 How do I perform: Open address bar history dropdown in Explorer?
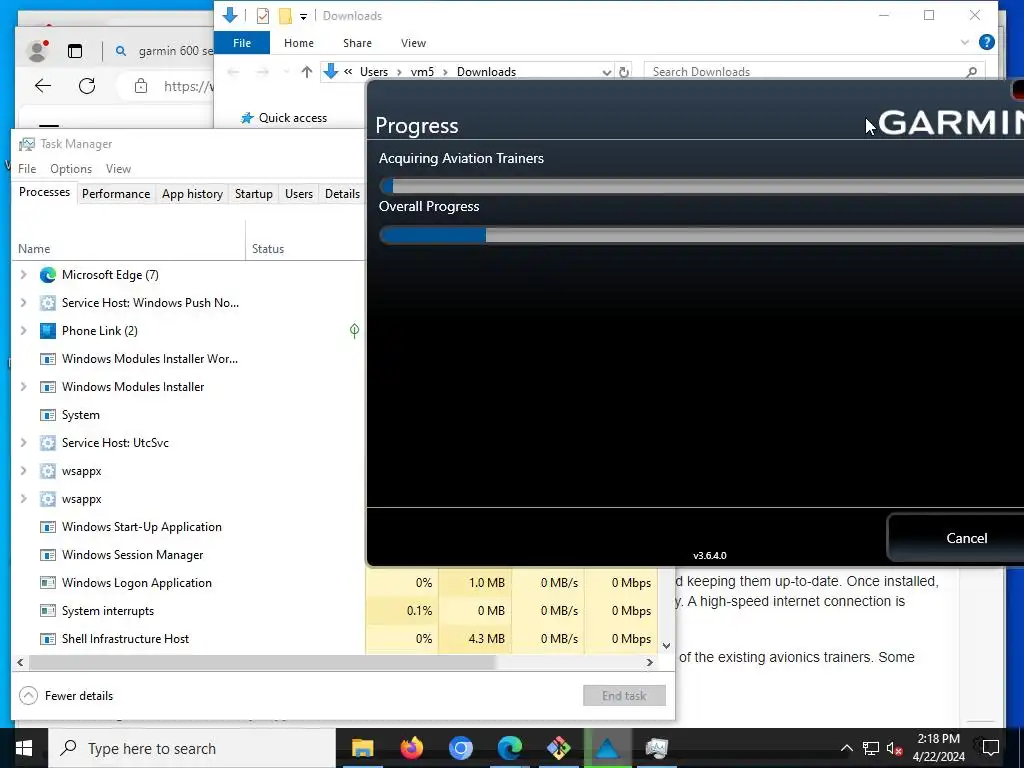pyautogui.click(x=607, y=72)
